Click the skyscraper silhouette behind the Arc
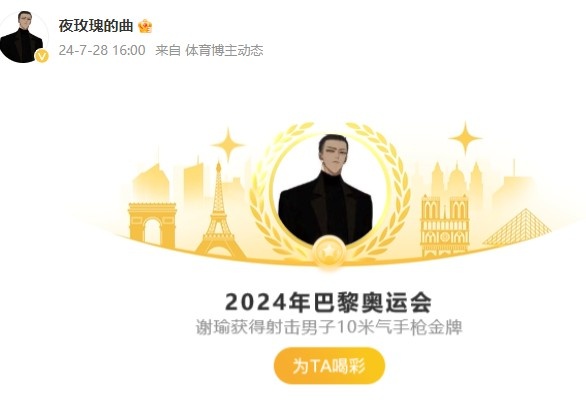586x403 pixels. [151, 183]
